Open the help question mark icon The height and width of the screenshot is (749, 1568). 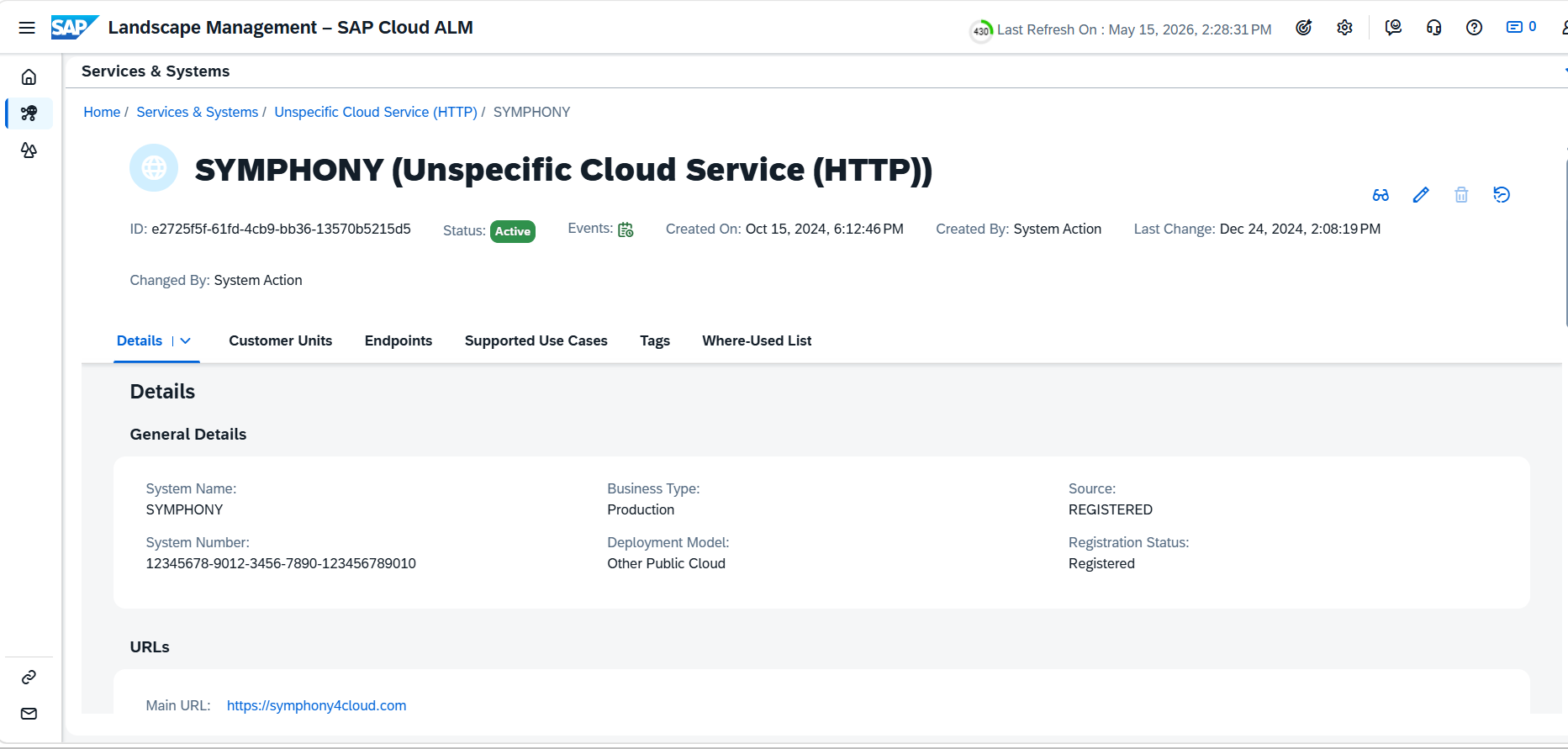coord(1474,28)
